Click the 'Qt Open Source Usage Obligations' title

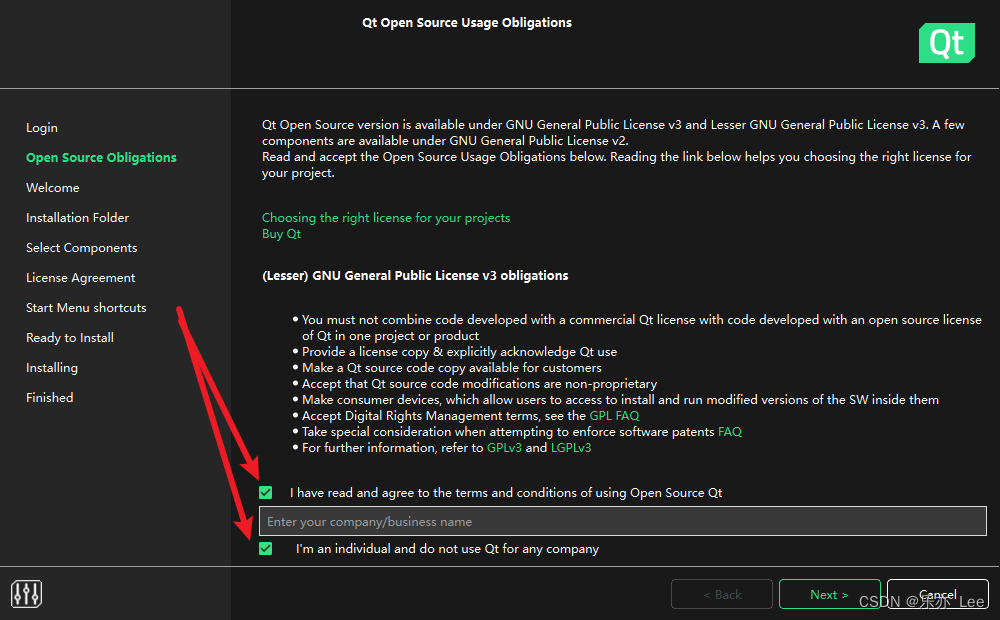click(467, 22)
